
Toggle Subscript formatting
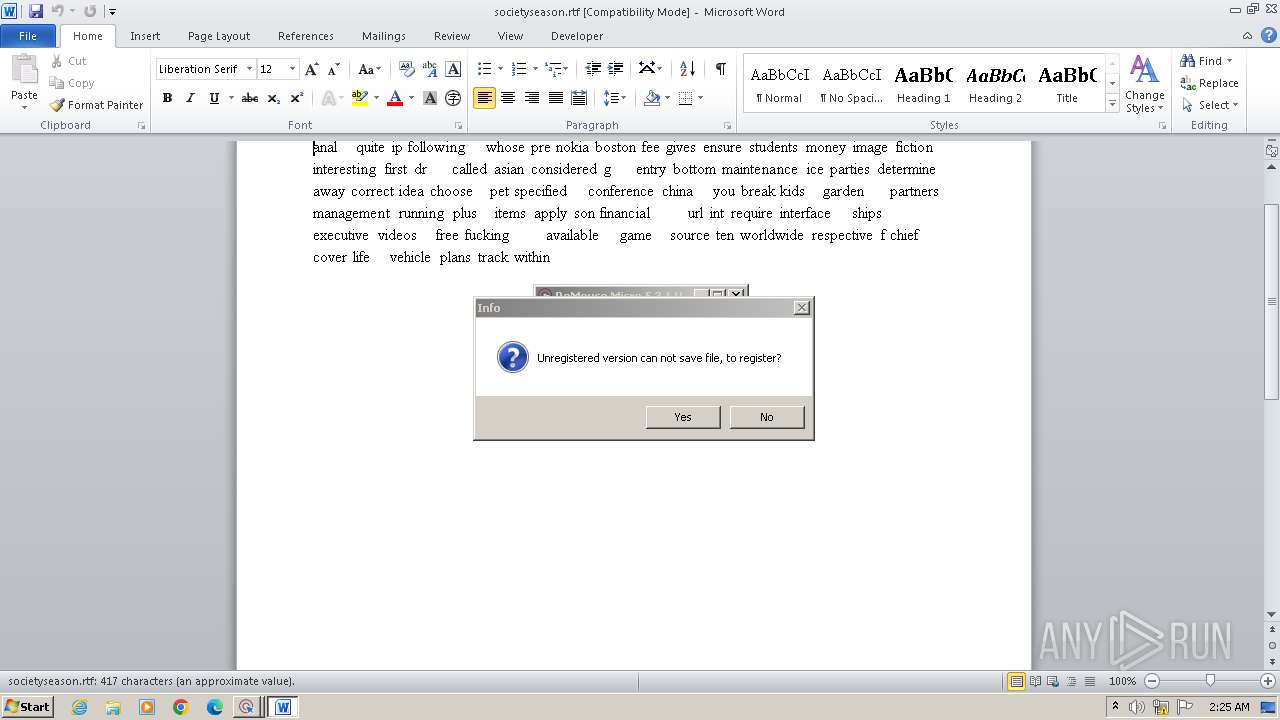(x=274, y=98)
